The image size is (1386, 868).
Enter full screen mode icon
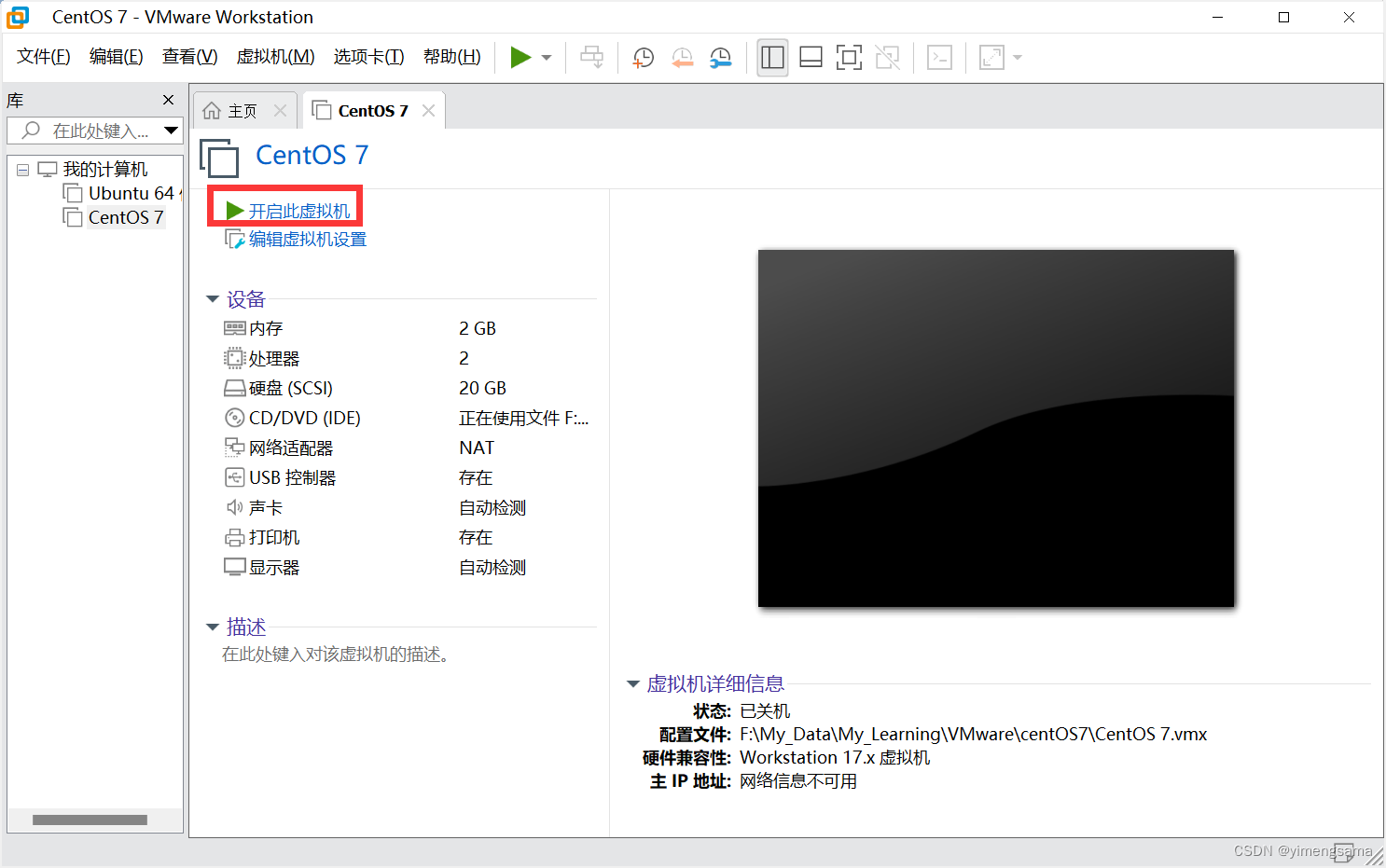point(849,58)
